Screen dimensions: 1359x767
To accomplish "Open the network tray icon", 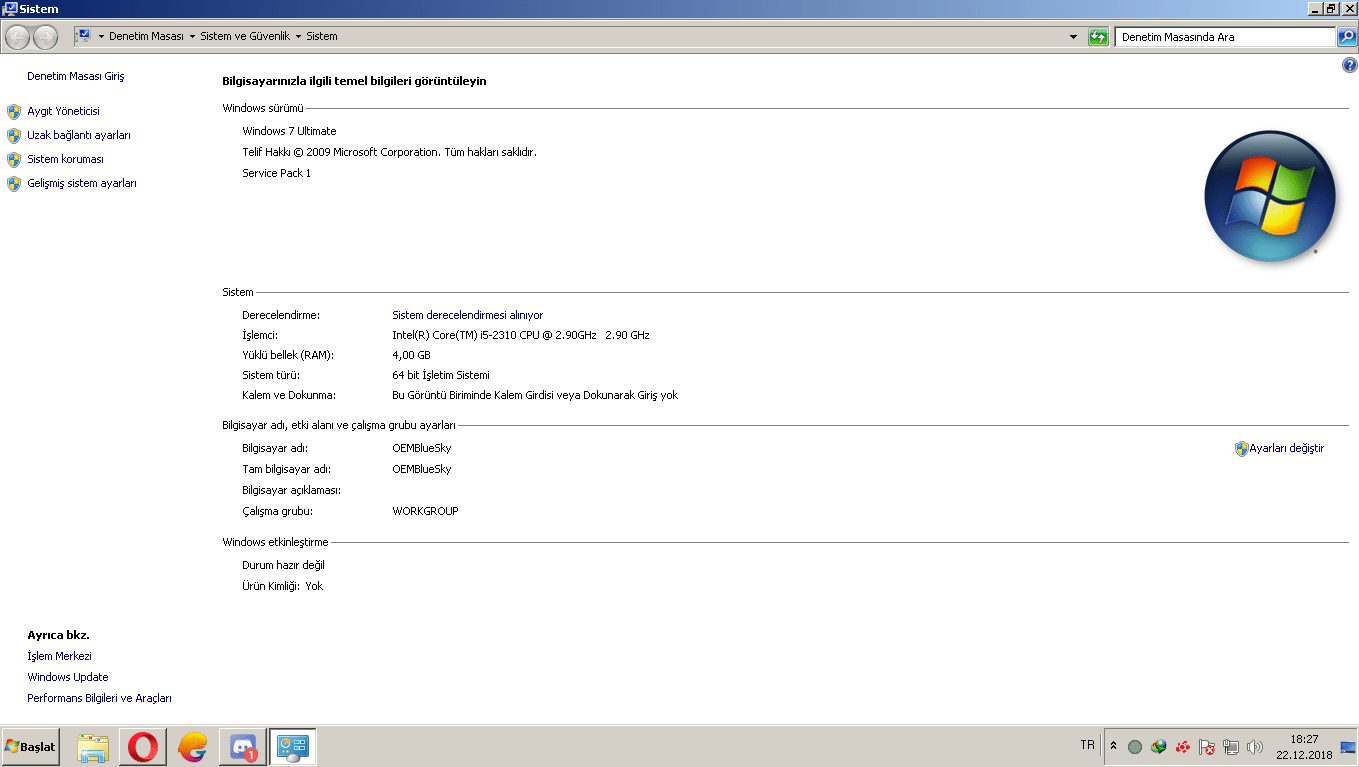I will tap(1231, 747).
